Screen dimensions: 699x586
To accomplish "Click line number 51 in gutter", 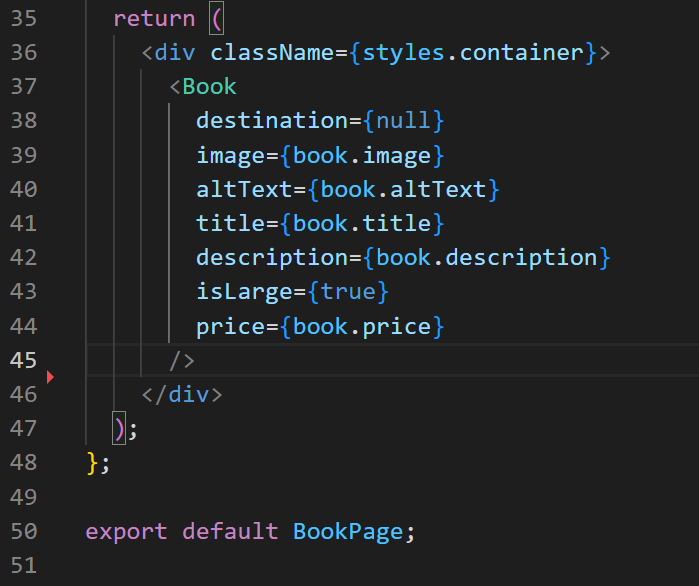I will [24, 566].
